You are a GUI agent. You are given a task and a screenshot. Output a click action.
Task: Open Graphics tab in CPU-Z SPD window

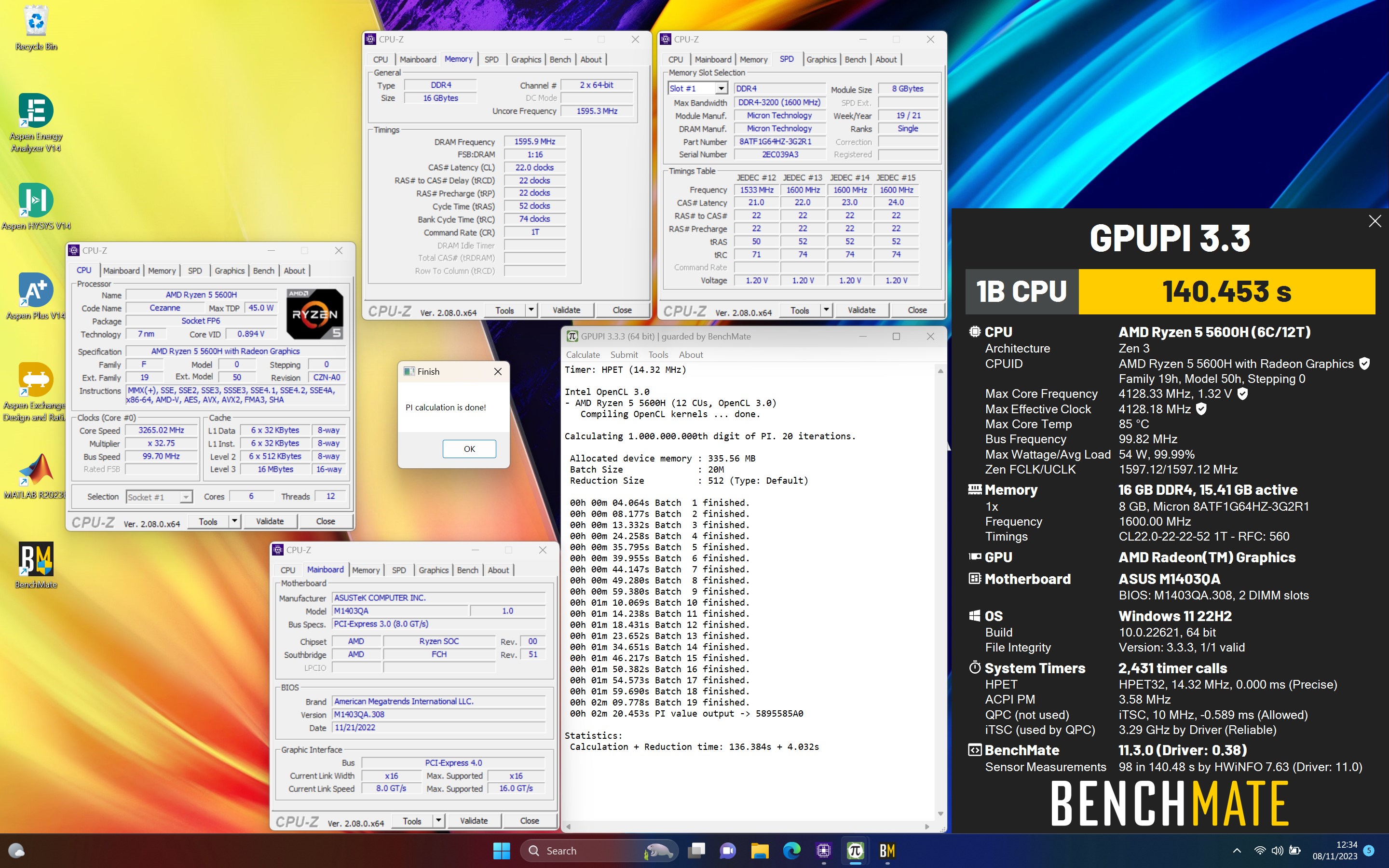821,59
